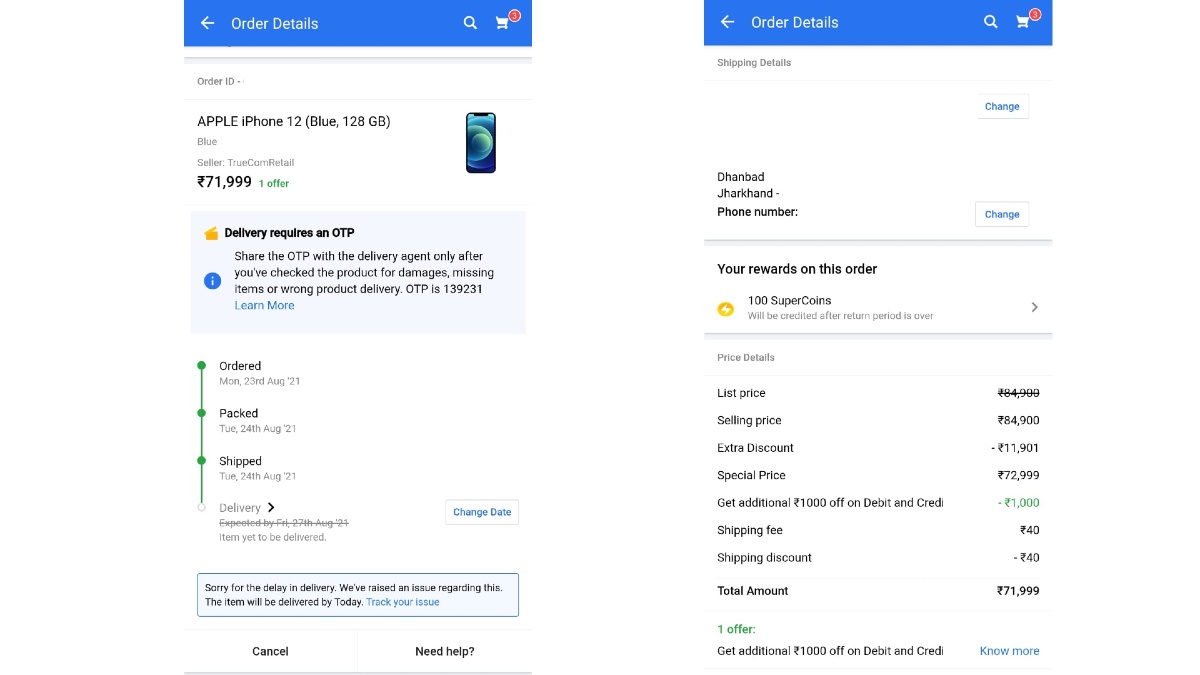Click Change button next to Phone number
1200x675 pixels.
[1002, 214]
